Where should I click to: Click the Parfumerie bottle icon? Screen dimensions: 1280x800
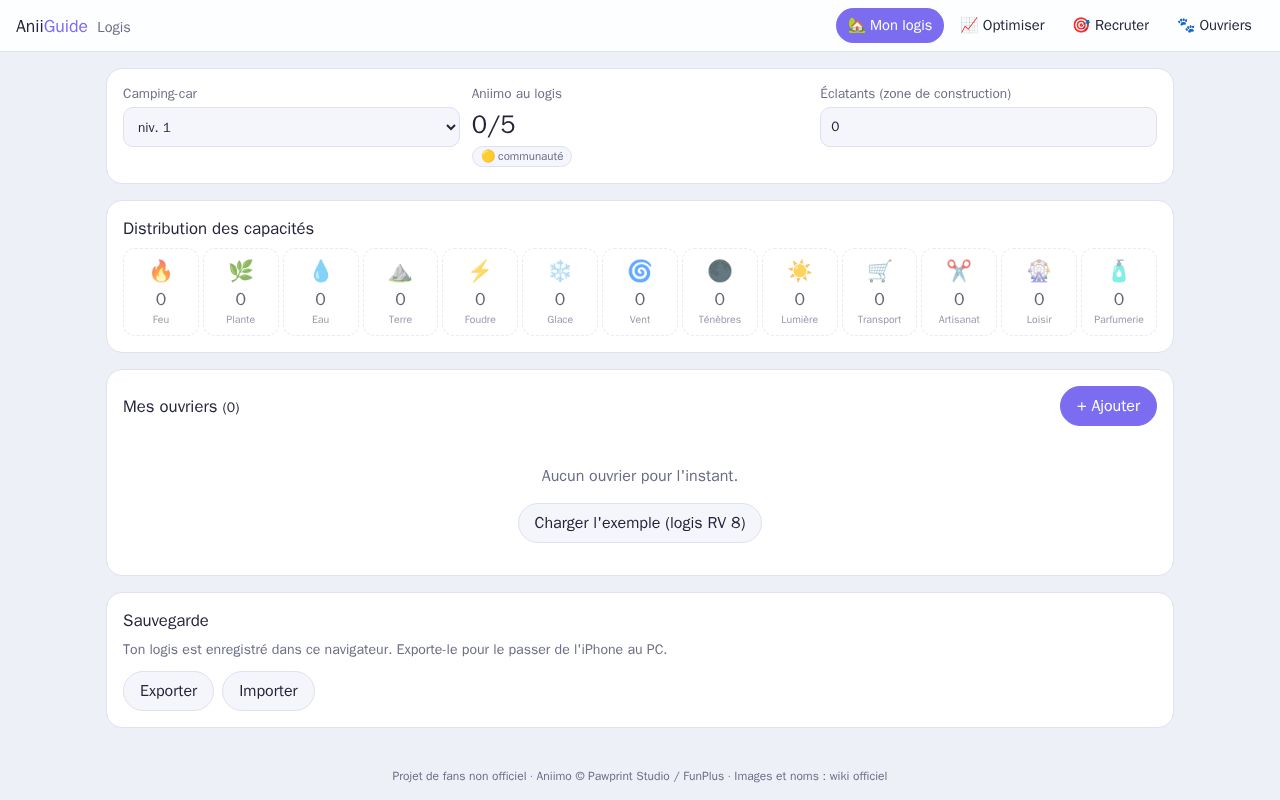tap(1119, 271)
